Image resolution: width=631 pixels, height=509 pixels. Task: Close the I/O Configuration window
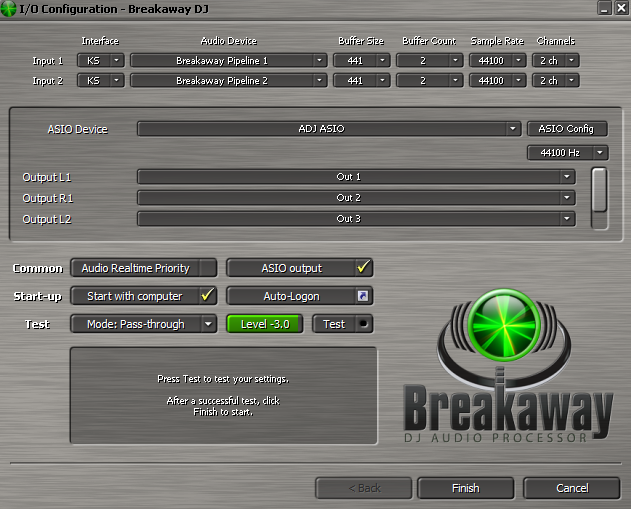click(621, 8)
